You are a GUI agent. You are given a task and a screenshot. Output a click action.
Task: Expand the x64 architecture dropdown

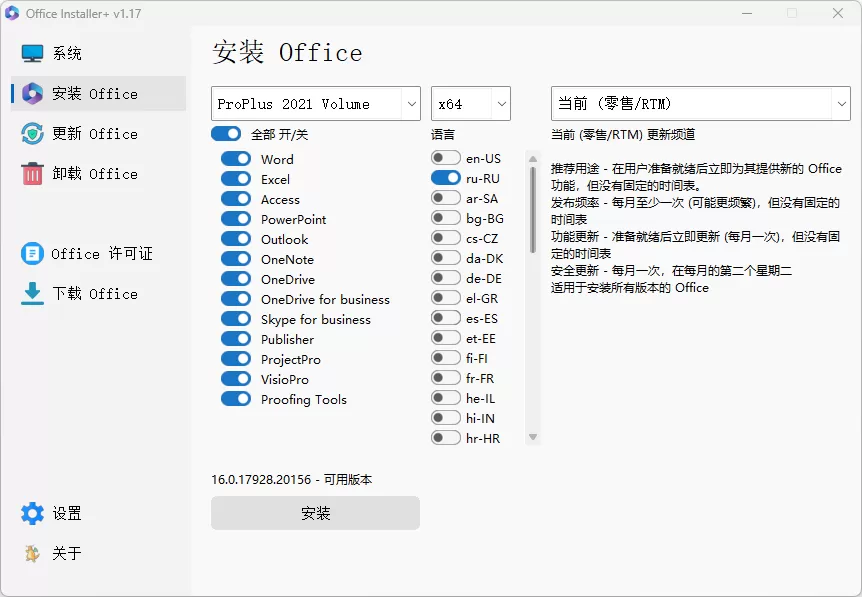point(470,103)
